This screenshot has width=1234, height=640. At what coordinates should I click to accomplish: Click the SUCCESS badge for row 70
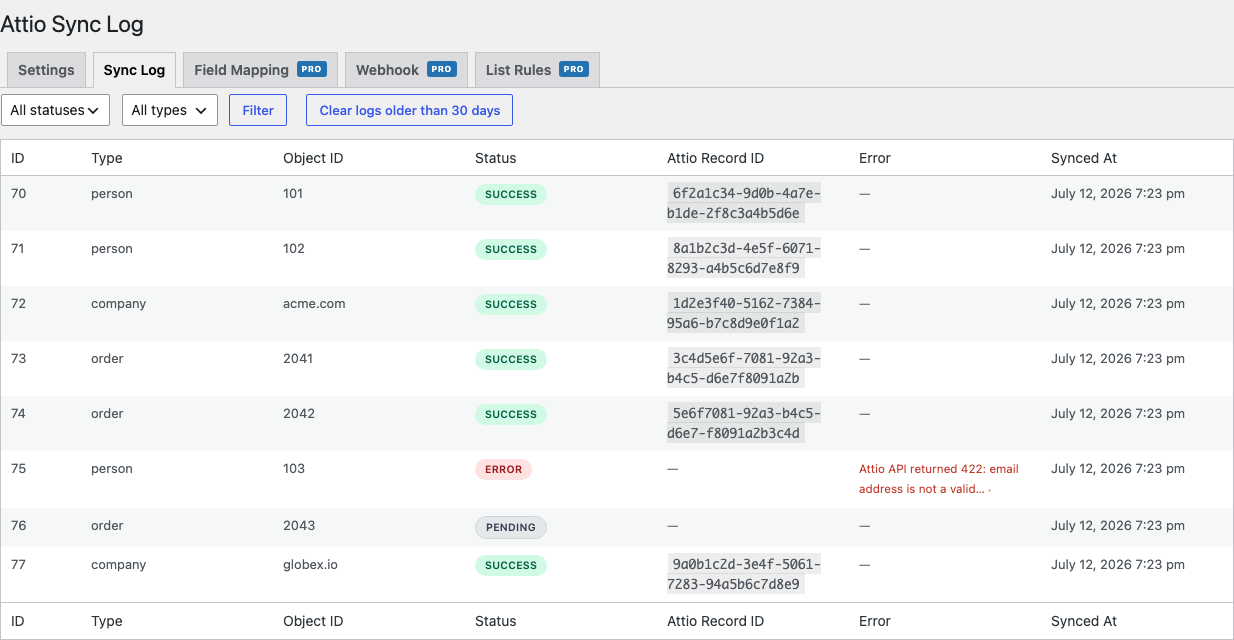point(511,194)
